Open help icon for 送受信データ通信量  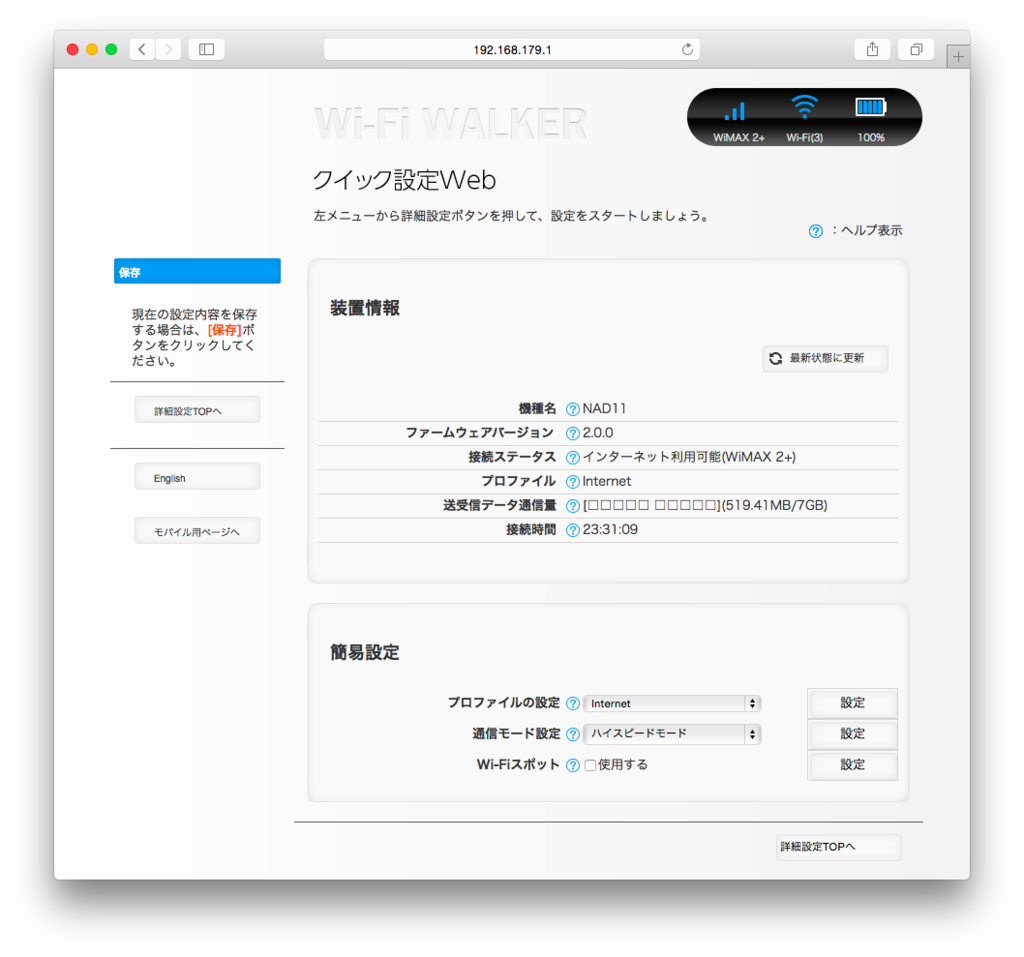pyautogui.click(x=573, y=506)
